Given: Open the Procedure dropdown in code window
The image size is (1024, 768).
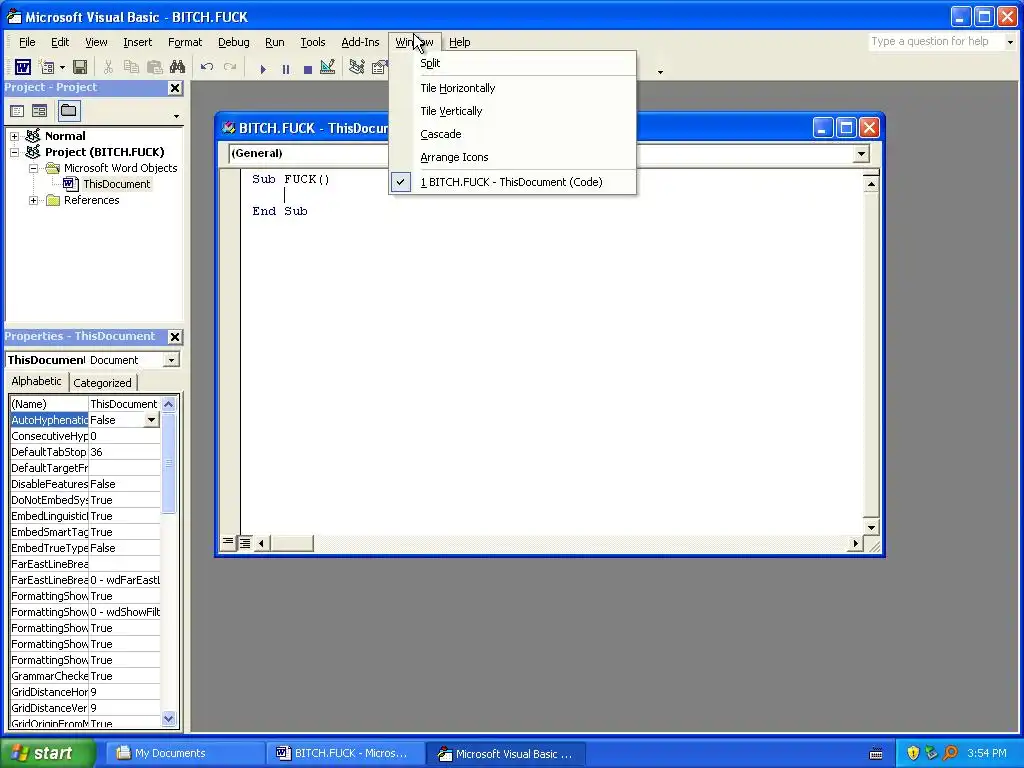Looking at the screenshot, I should (861, 153).
